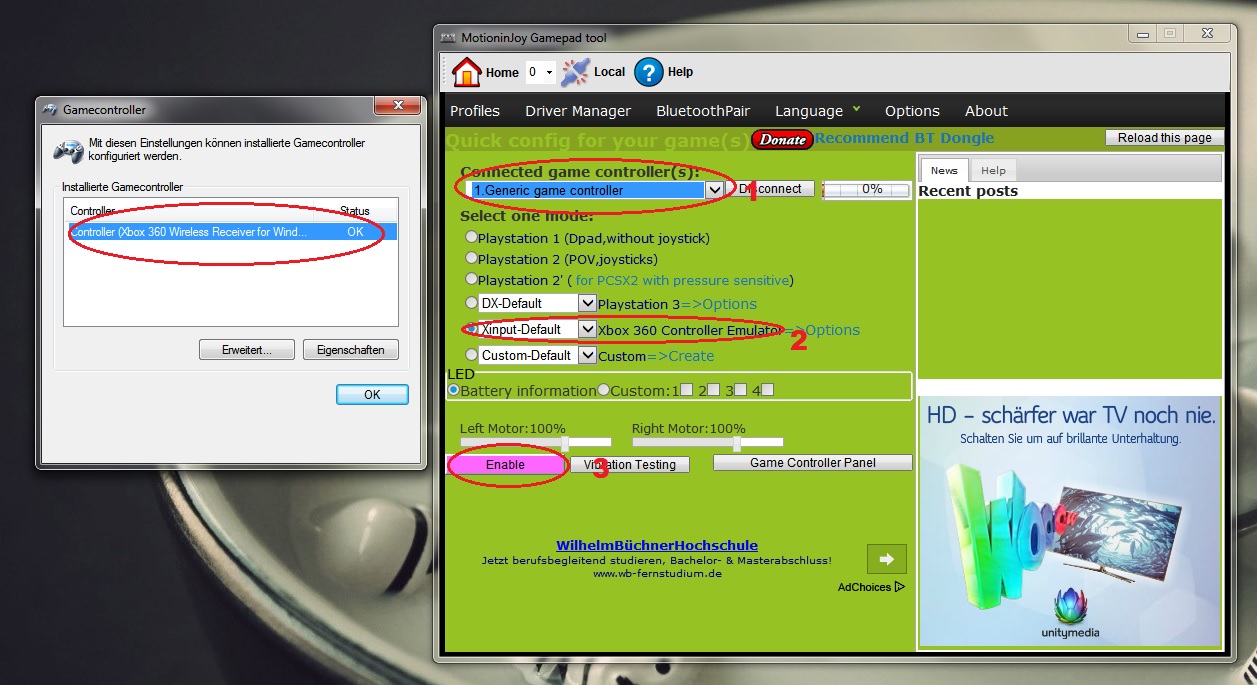
Task: Open the About page
Action: coord(986,111)
